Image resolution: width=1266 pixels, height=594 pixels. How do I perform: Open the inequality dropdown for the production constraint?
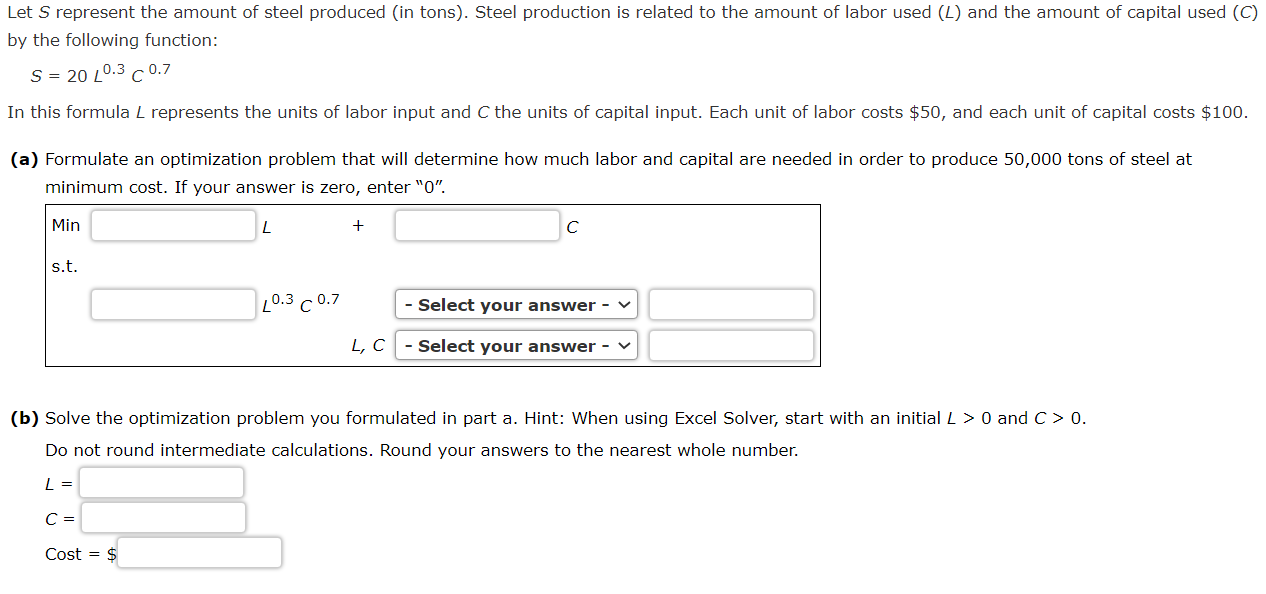(515, 304)
